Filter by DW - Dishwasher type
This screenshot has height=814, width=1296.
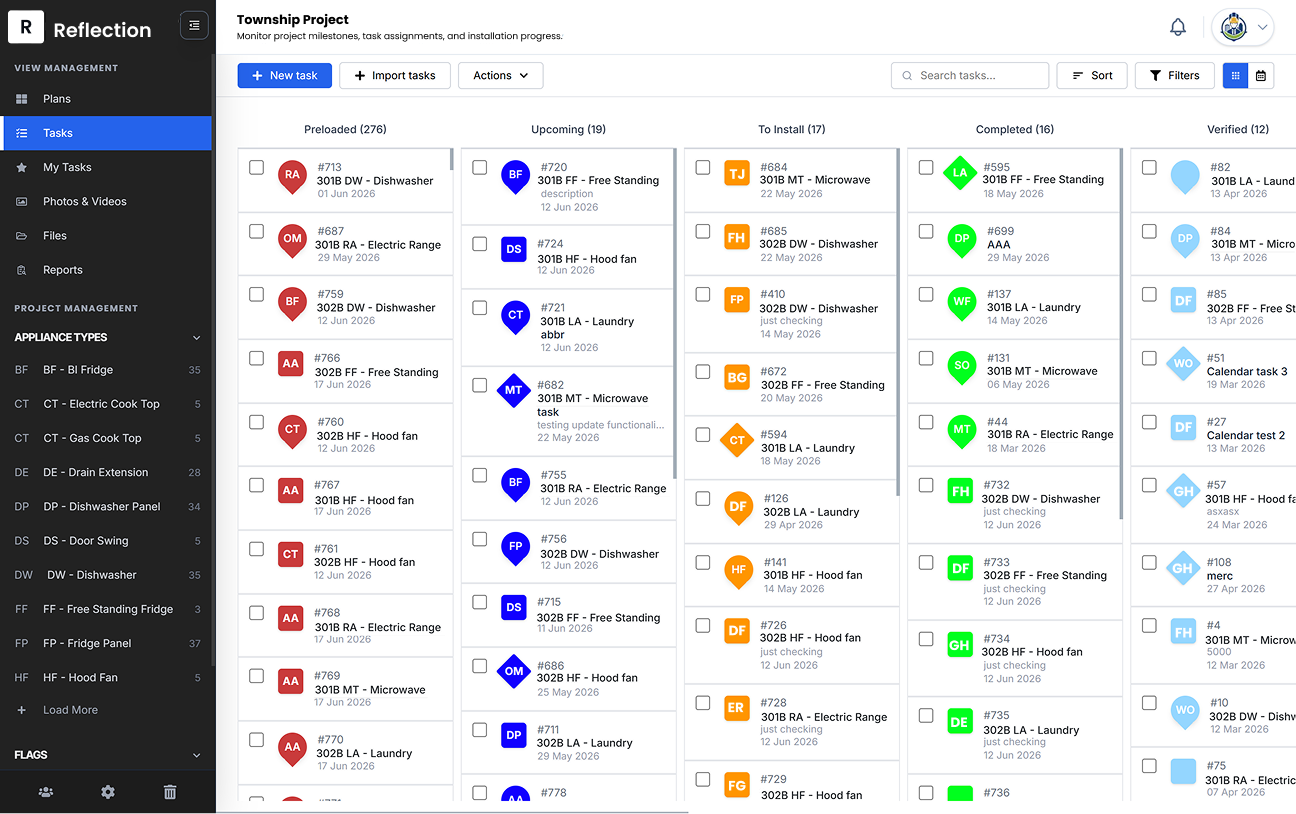106,575
